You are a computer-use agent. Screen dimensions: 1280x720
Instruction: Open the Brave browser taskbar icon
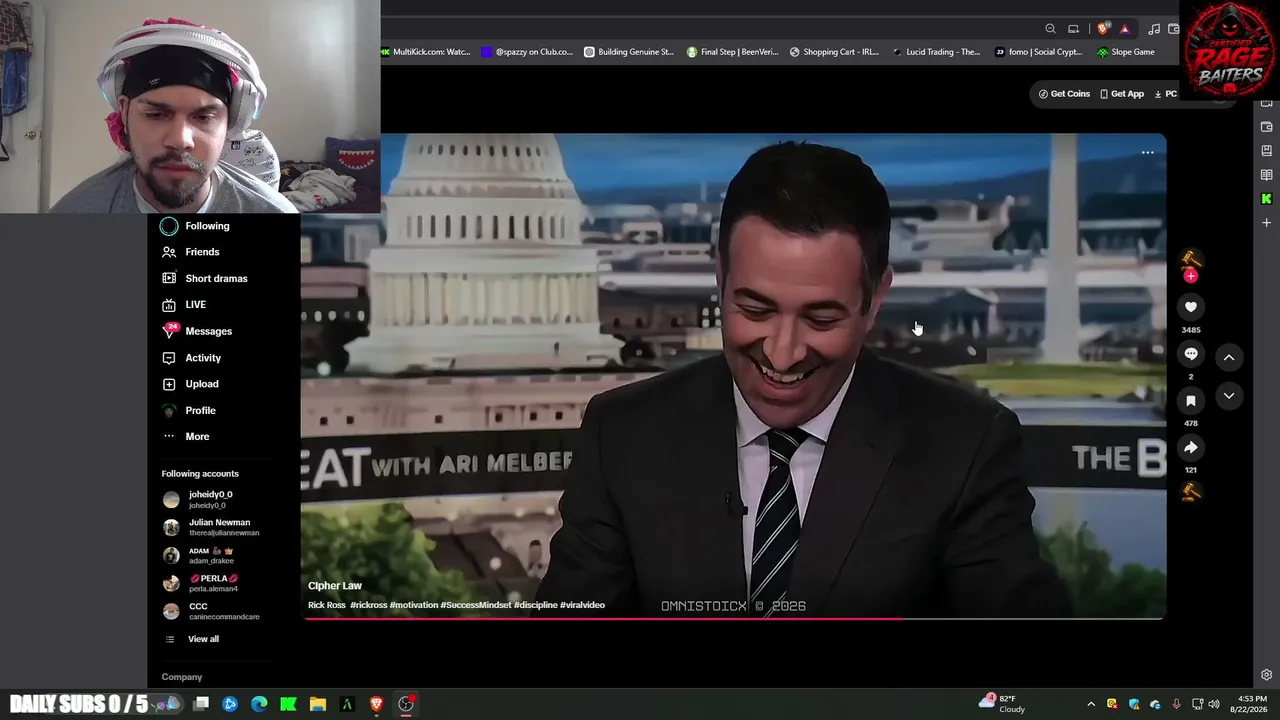tap(376, 704)
